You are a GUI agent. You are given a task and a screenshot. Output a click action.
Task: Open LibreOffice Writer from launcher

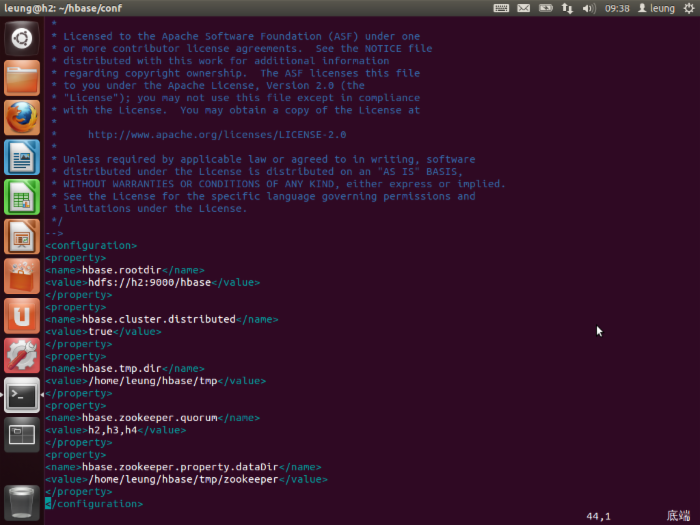click(21, 158)
